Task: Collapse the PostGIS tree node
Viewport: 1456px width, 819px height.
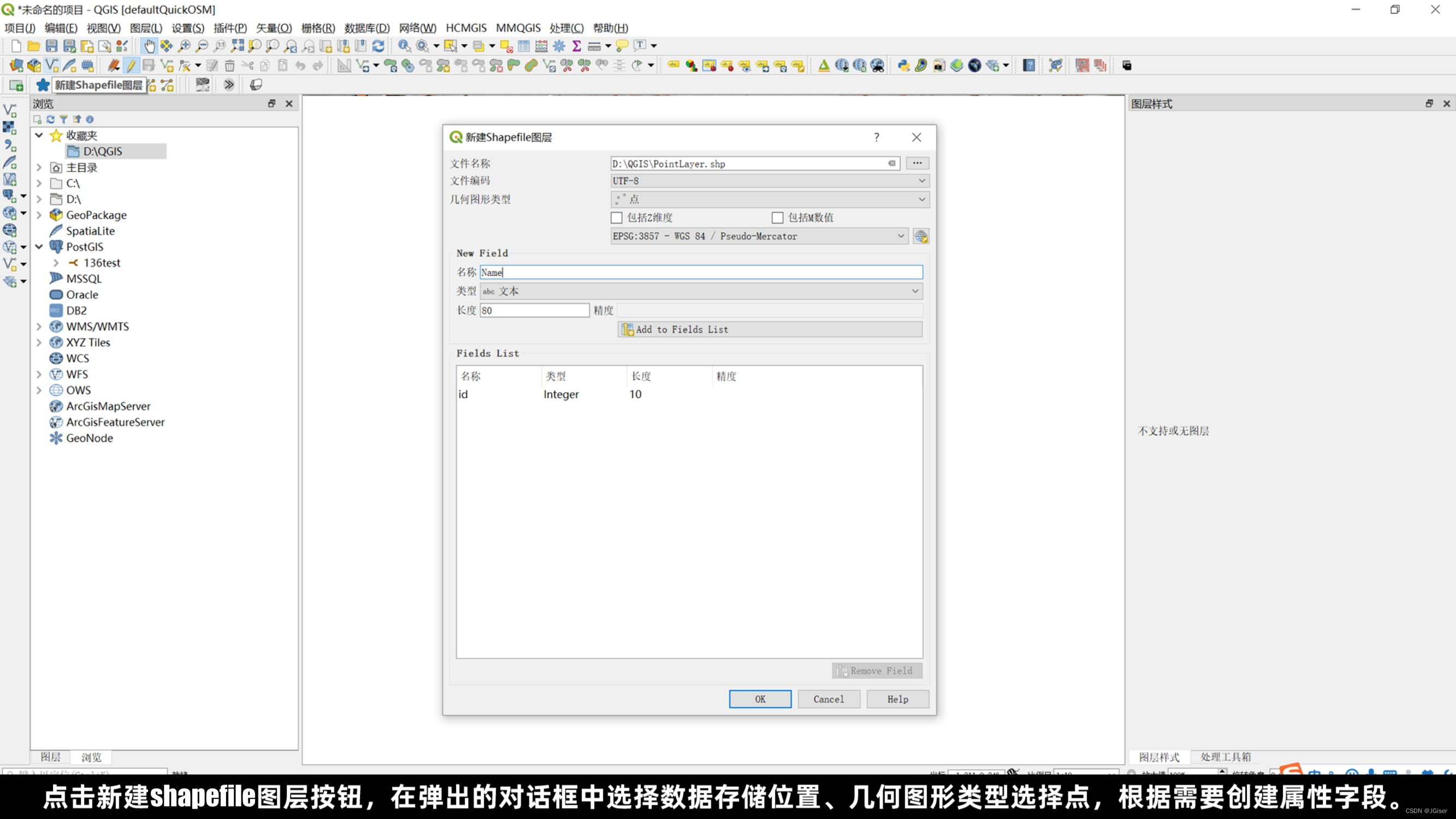Action: tap(39, 246)
